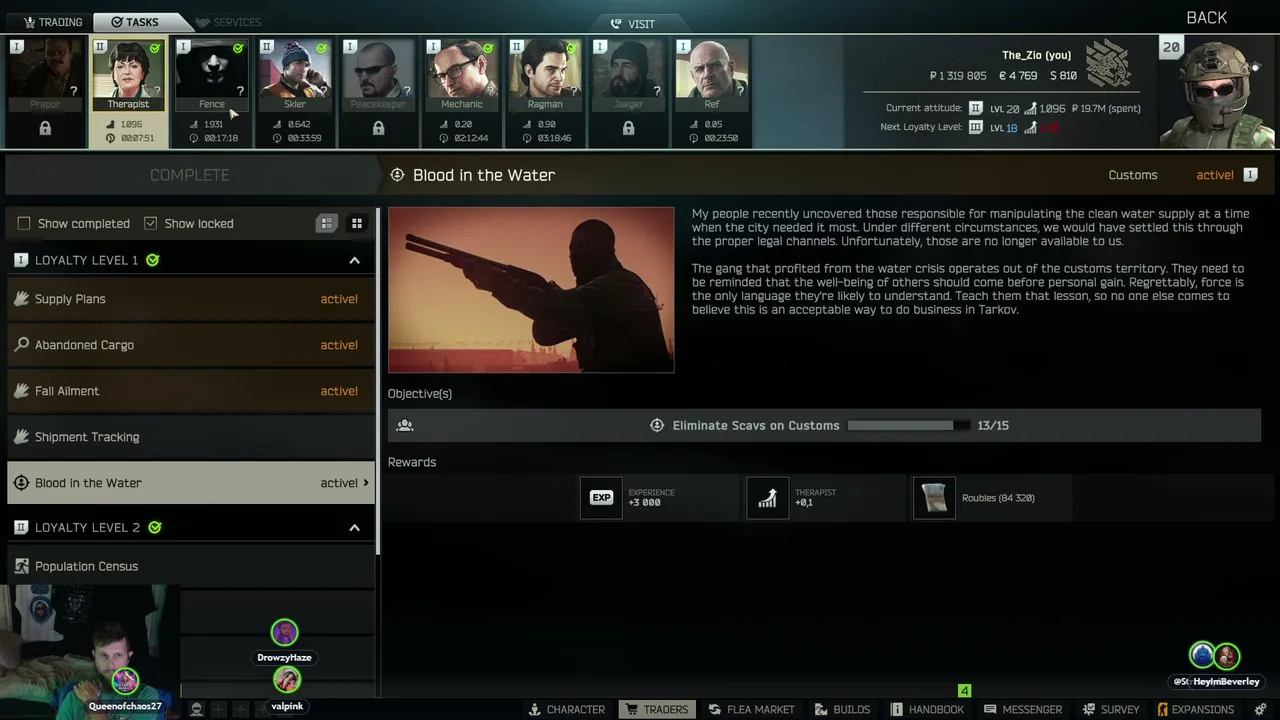Collapse the Loyalty Level 1 section
Viewport: 1280px width, 720px height.
(354, 260)
